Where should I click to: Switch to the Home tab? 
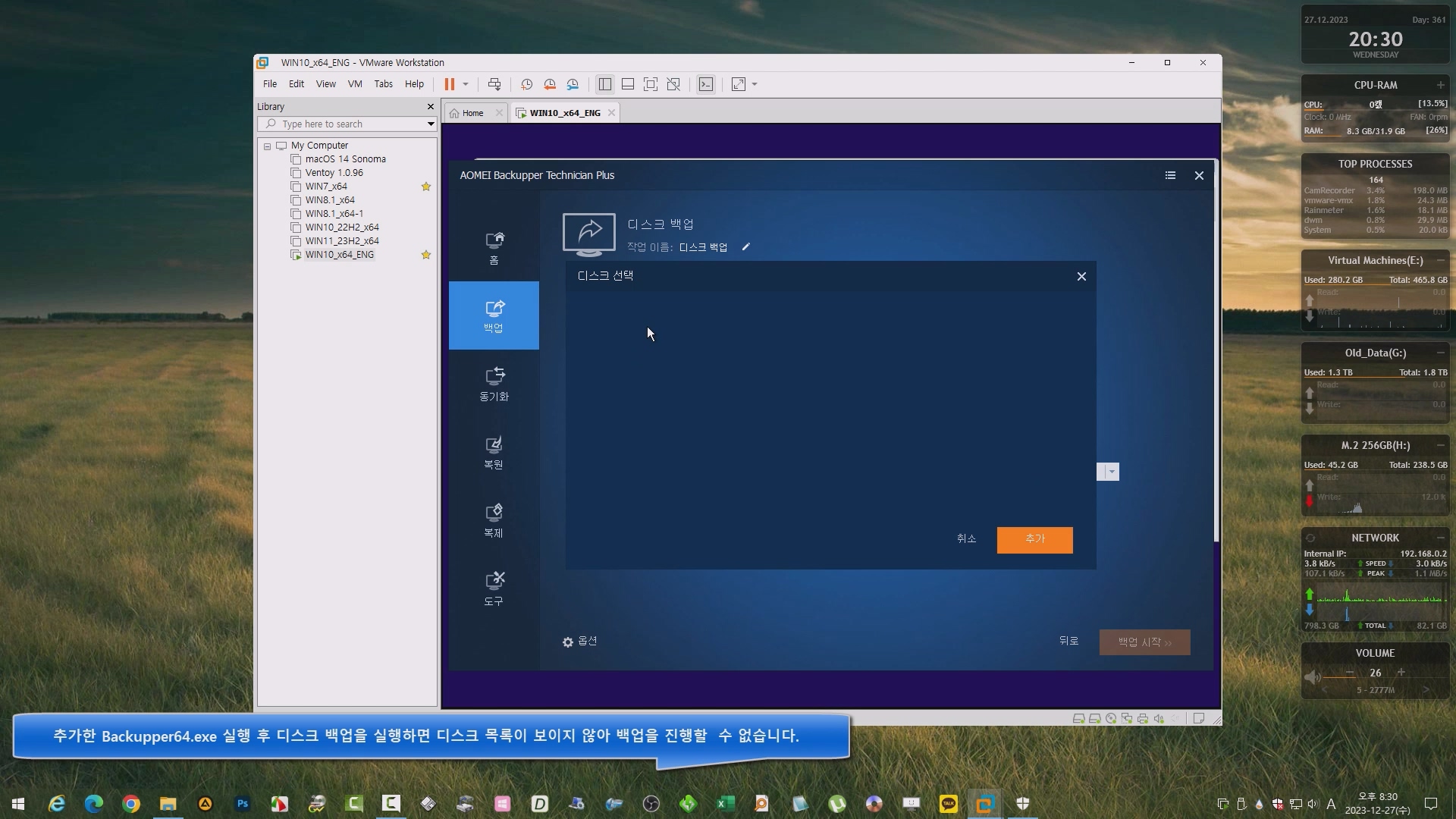[472, 113]
